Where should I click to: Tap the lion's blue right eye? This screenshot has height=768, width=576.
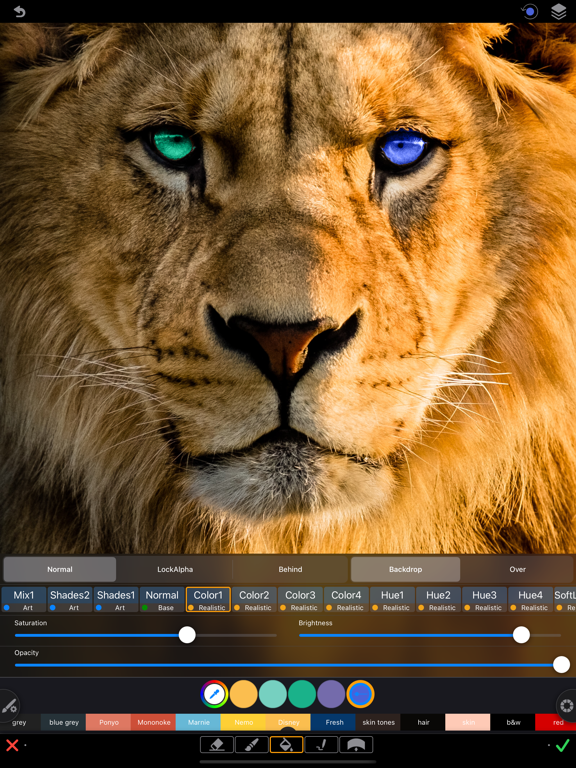(403, 148)
